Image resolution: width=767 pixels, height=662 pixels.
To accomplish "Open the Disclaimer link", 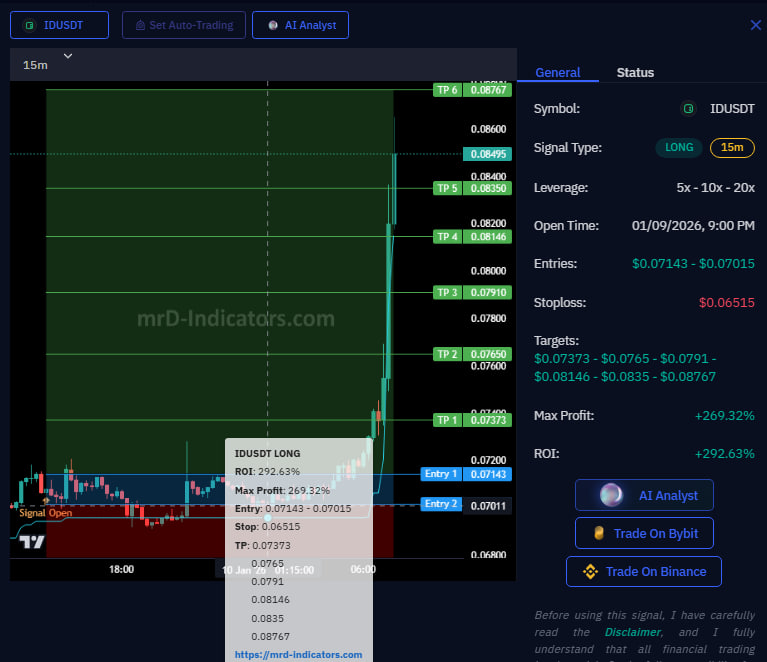I will tap(633, 632).
